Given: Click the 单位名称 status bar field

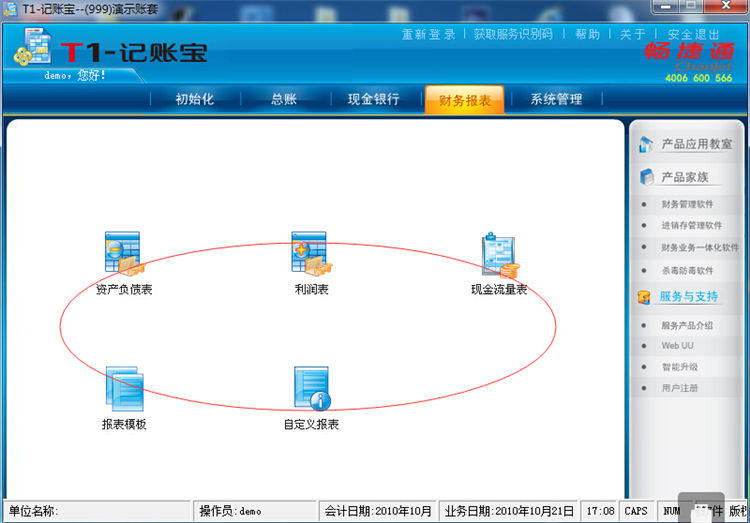Looking at the screenshot, I should (x=97, y=511).
